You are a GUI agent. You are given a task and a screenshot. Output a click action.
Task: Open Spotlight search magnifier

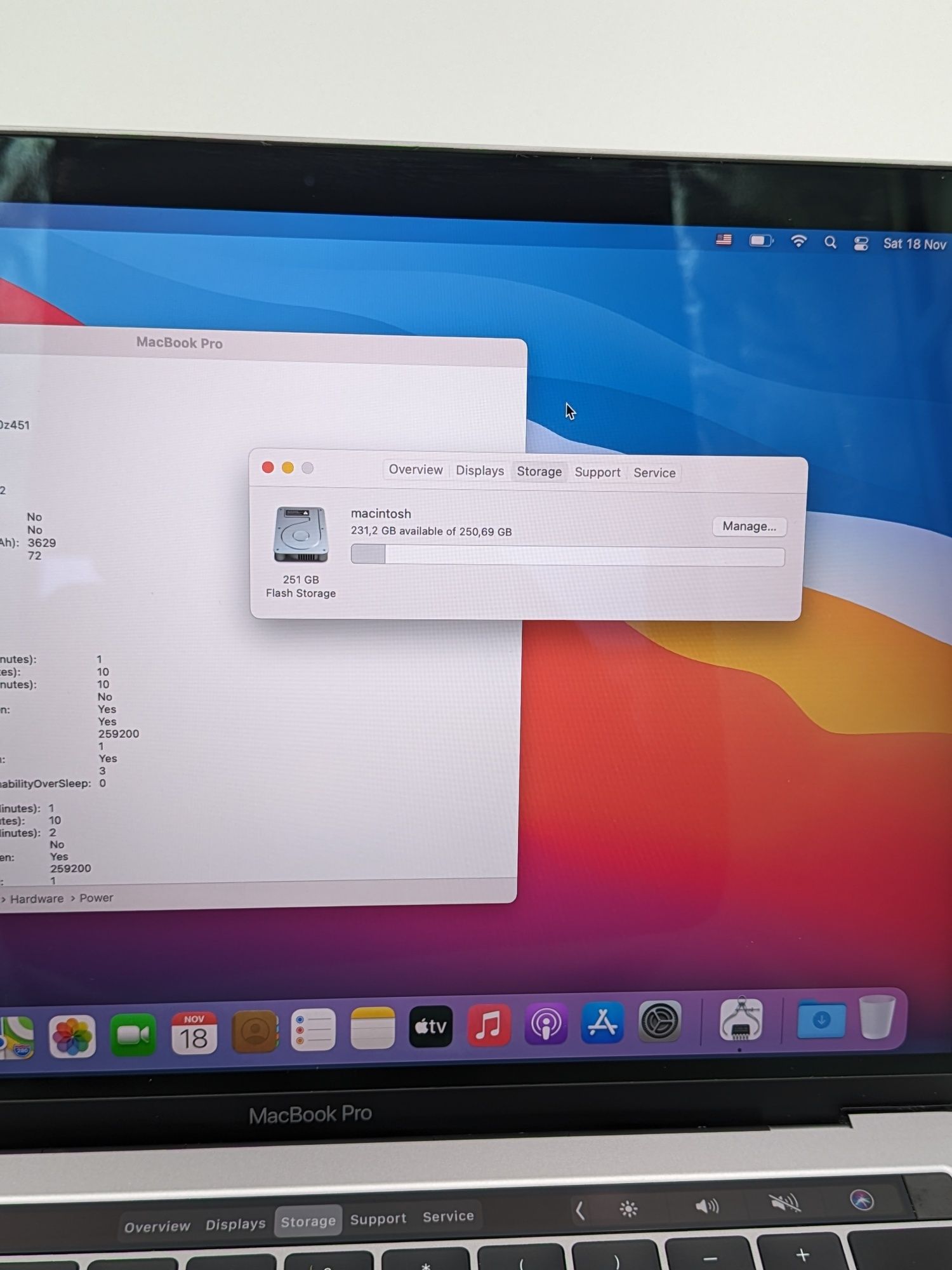tap(830, 243)
